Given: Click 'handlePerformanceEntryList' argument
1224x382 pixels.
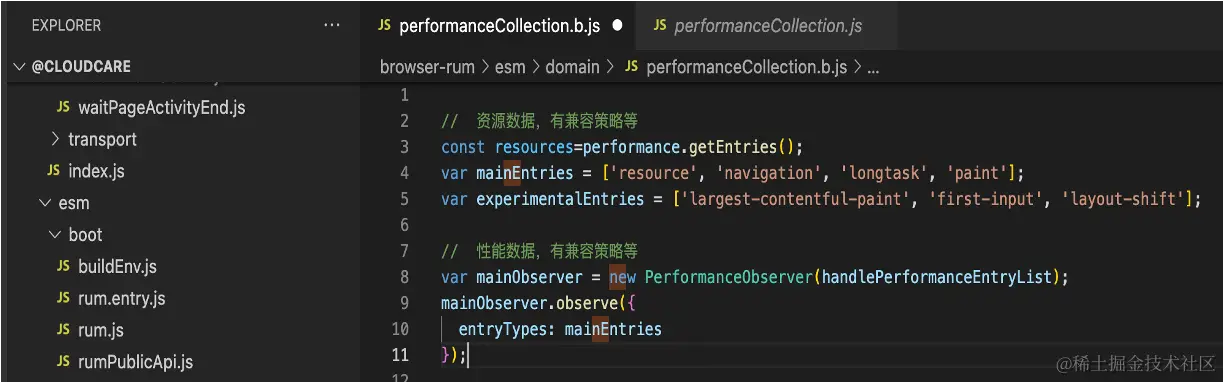Looking at the screenshot, I should pyautogui.click(x=936, y=276).
